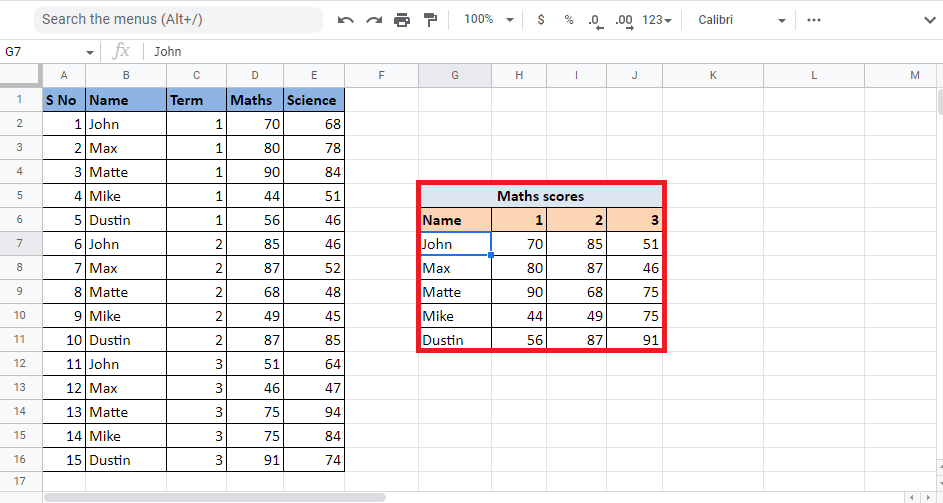Open the three-dots More toolbar options

(814, 20)
